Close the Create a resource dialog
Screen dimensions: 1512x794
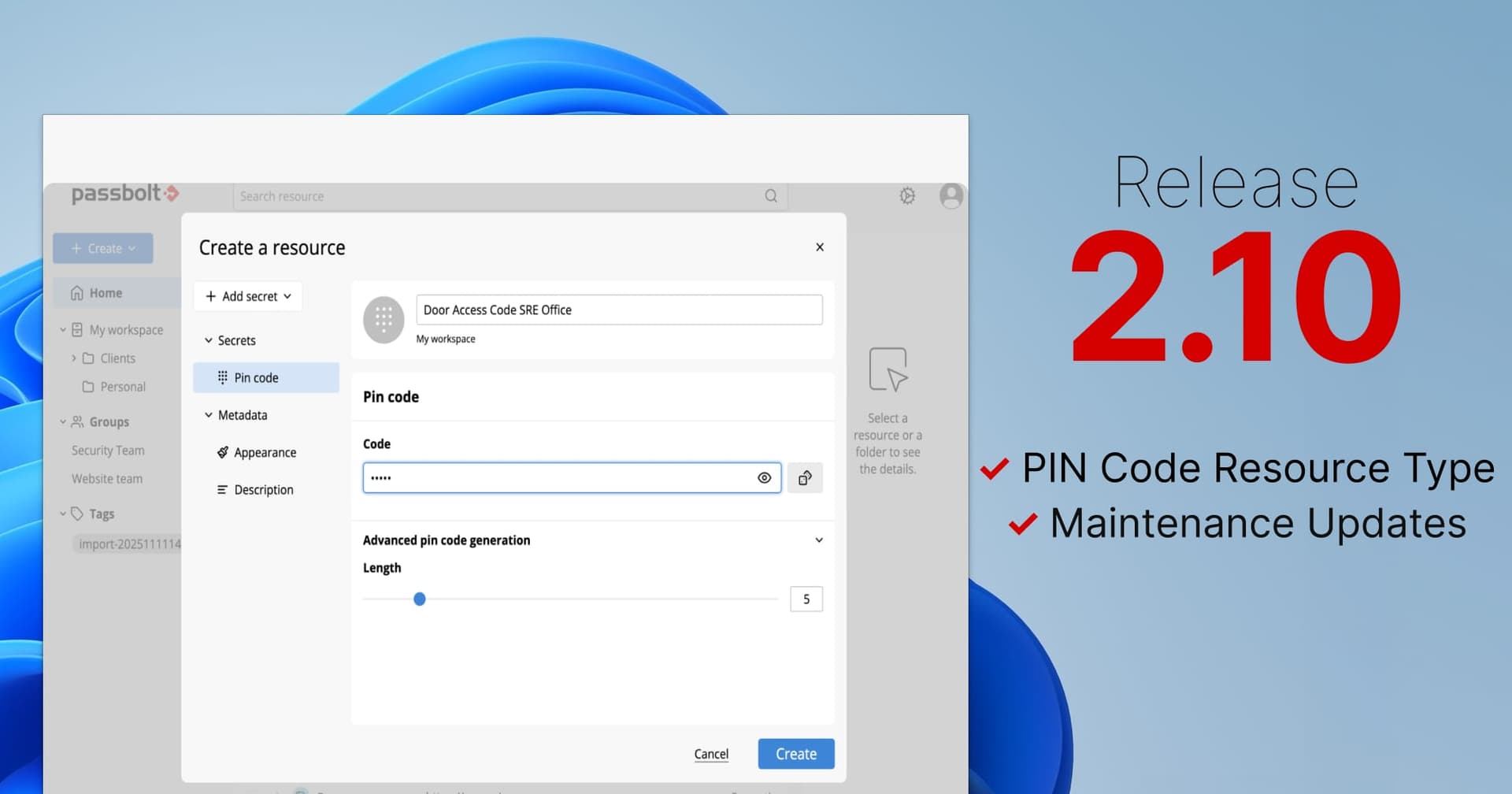pyautogui.click(x=820, y=247)
